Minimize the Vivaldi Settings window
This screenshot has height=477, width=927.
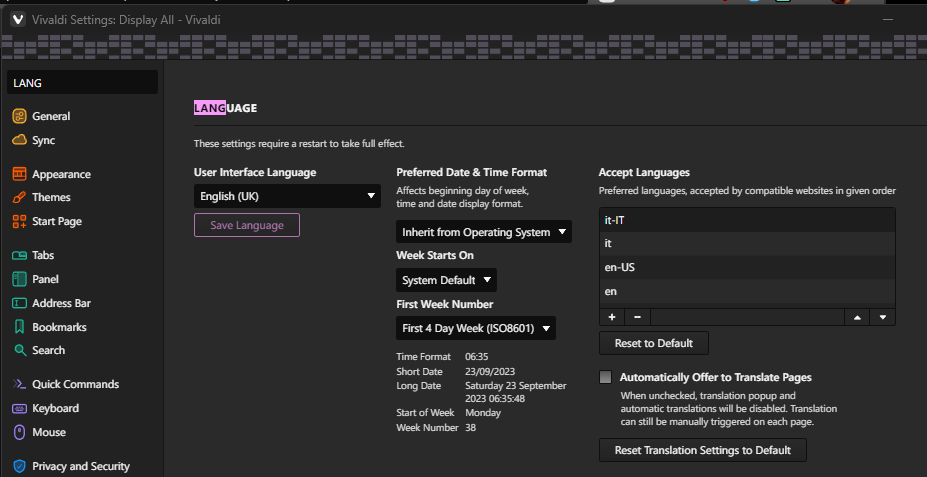pyautogui.click(x=887, y=20)
